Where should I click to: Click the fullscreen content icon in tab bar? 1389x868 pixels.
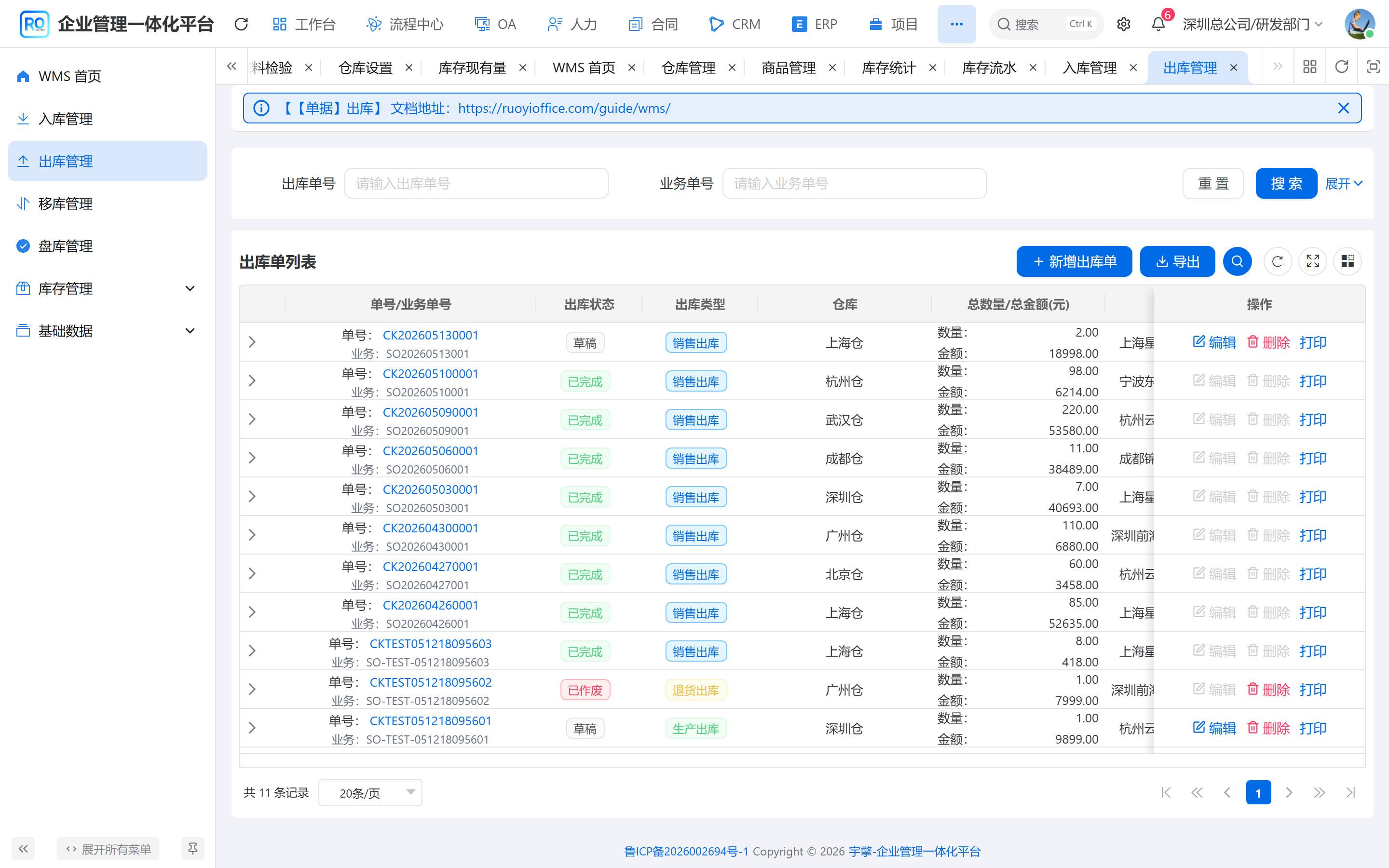point(1373,67)
